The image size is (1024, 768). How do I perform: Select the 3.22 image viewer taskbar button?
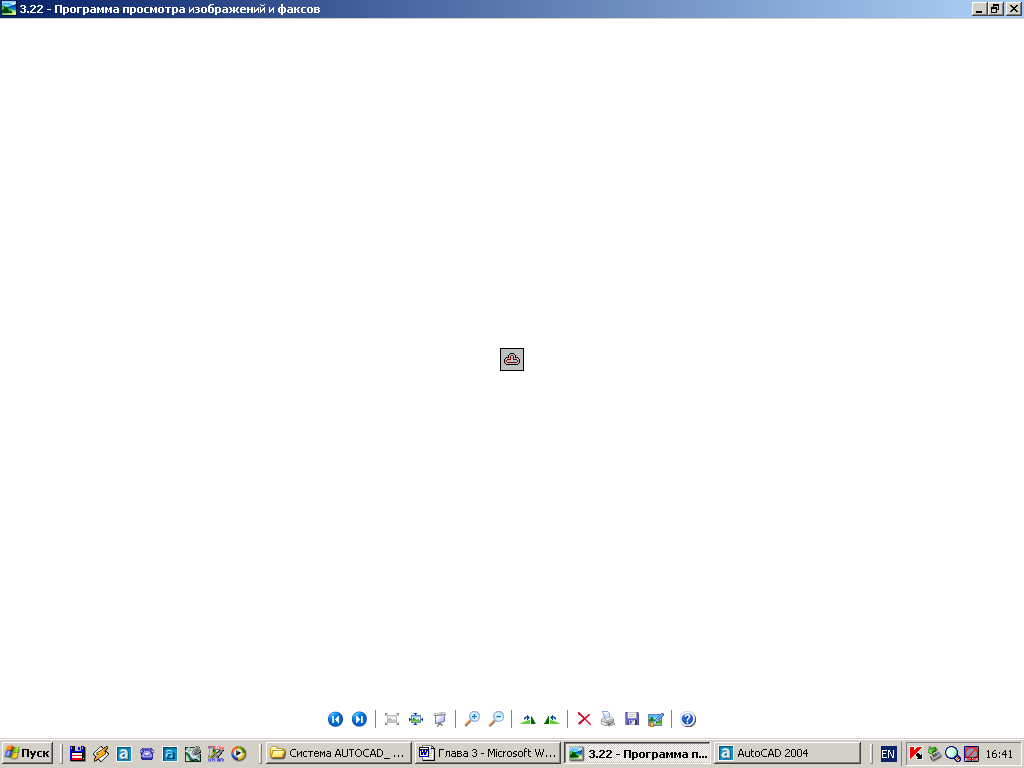point(637,753)
